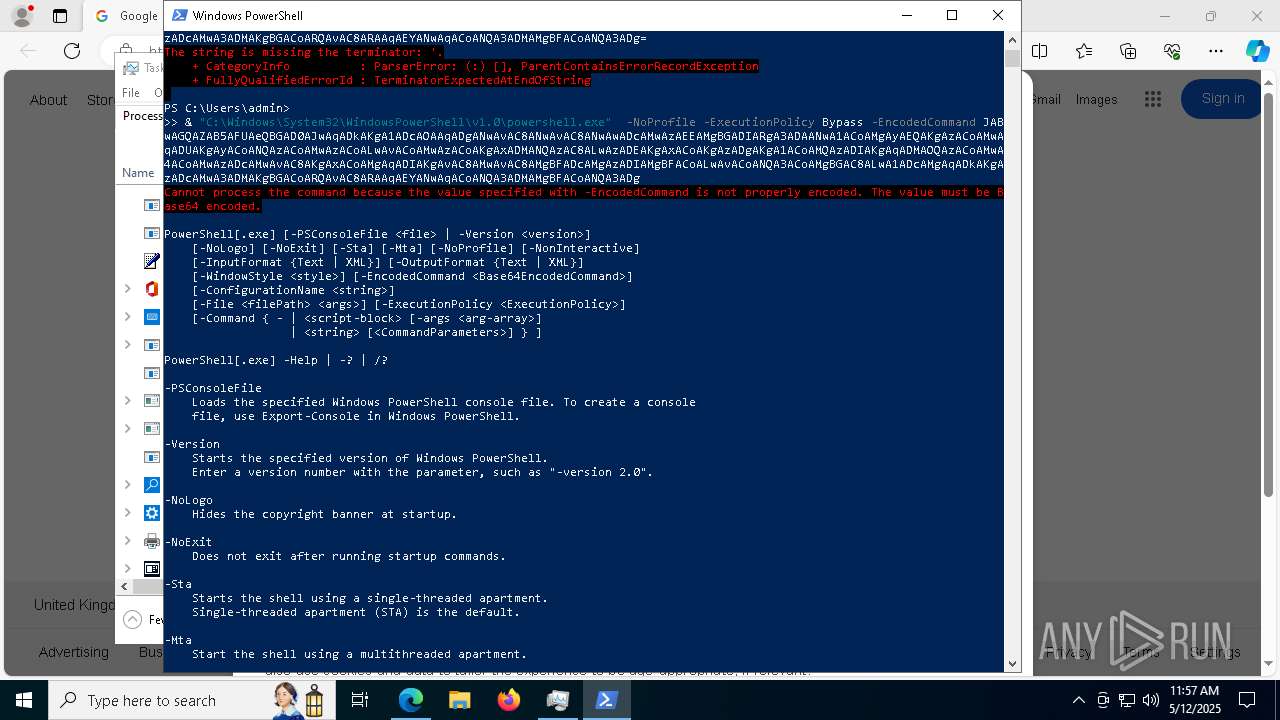Open the Copilot sidebar icon
1280x720 pixels.
point(1257,51)
